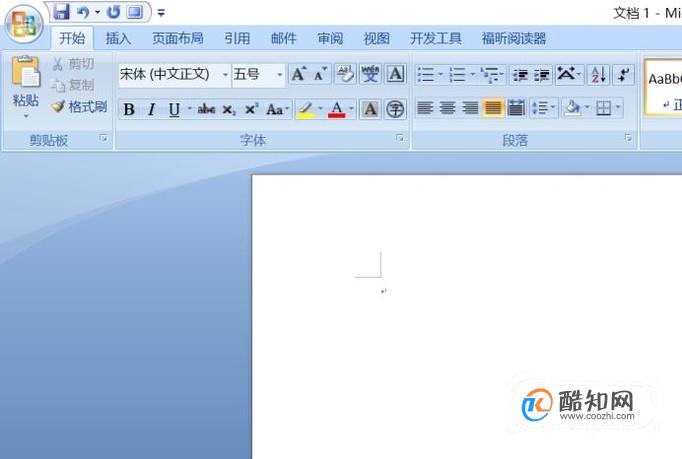
Task: Apply multilevel list formatting
Action: pyautogui.click(x=492, y=74)
